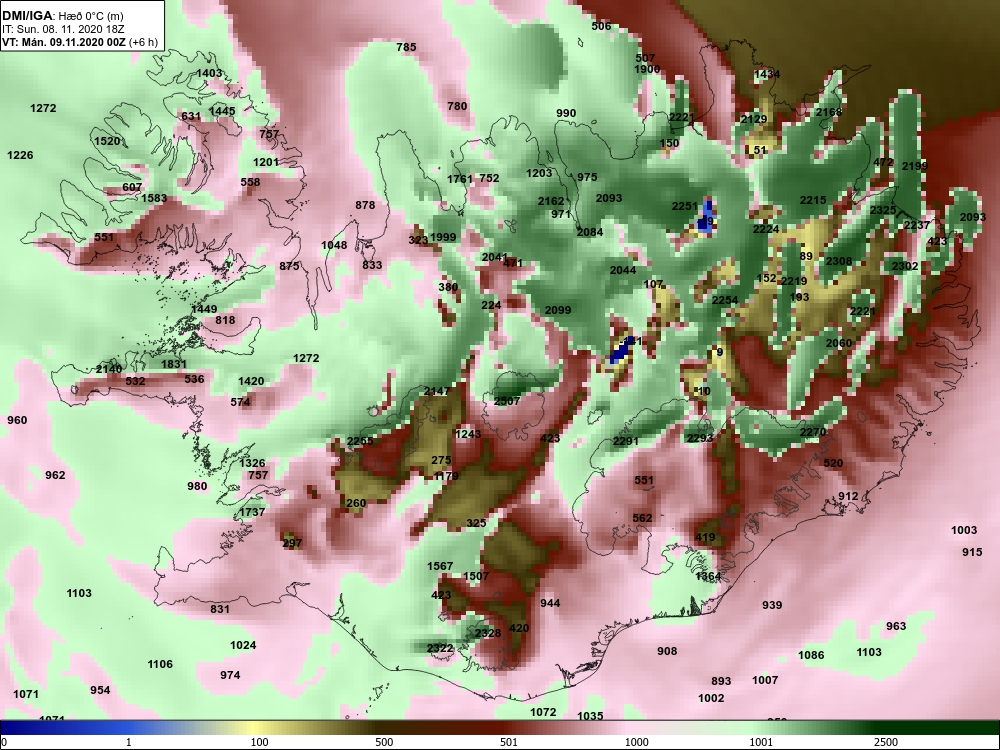The height and width of the screenshot is (750, 1000).
Task: Click the color scale label "1000"
Action: click(x=636, y=742)
